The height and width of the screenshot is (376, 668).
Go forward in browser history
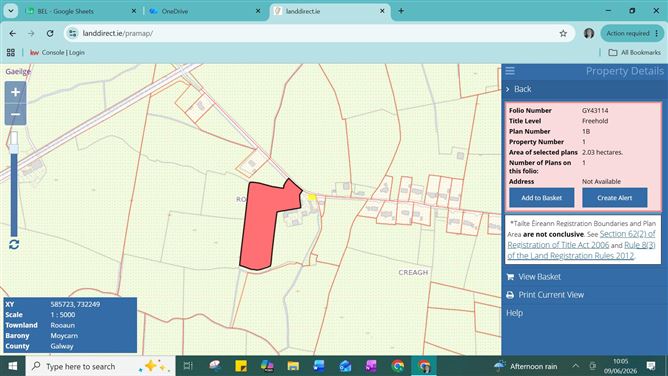(31, 33)
